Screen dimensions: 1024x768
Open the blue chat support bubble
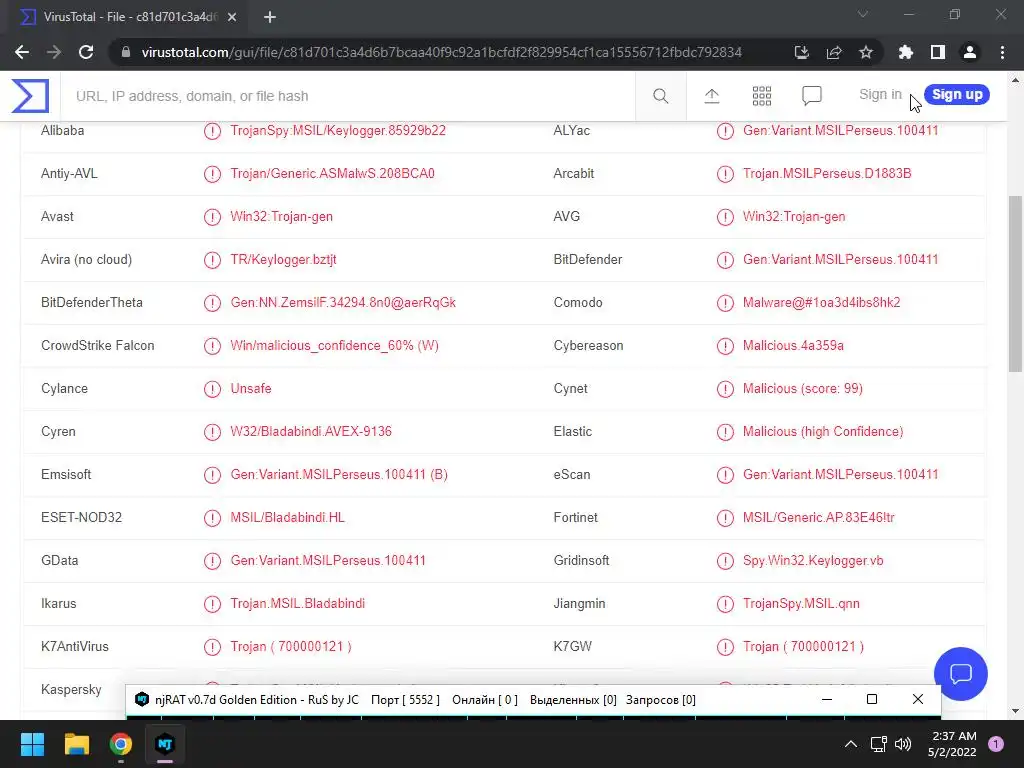[961, 673]
